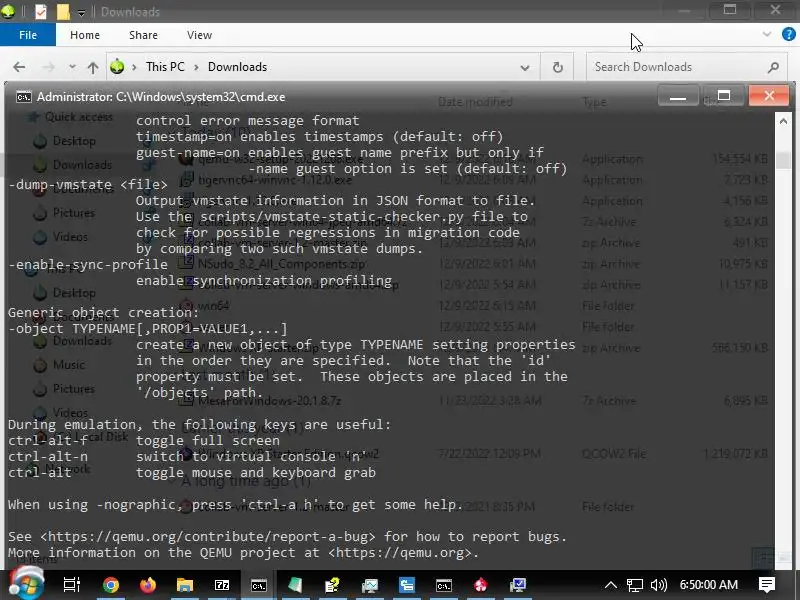The height and width of the screenshot is (600, 800).
Task: Show hidden system tray icons
Action: click(611, 585)
